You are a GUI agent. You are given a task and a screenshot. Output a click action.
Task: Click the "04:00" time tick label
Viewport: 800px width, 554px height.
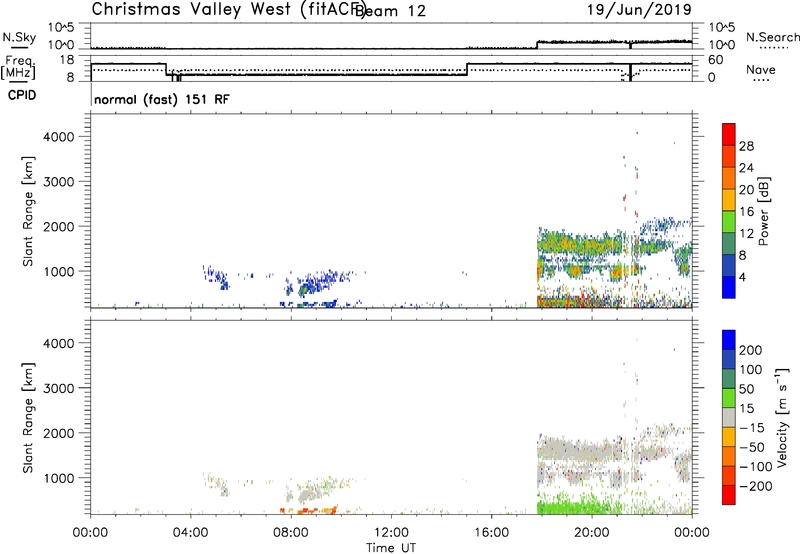coord(190,533)
